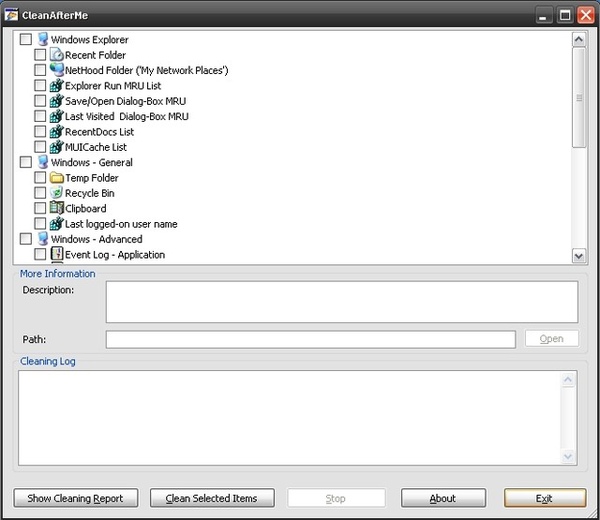Check the Recent Folder checkbox

[x=40, y=55]
